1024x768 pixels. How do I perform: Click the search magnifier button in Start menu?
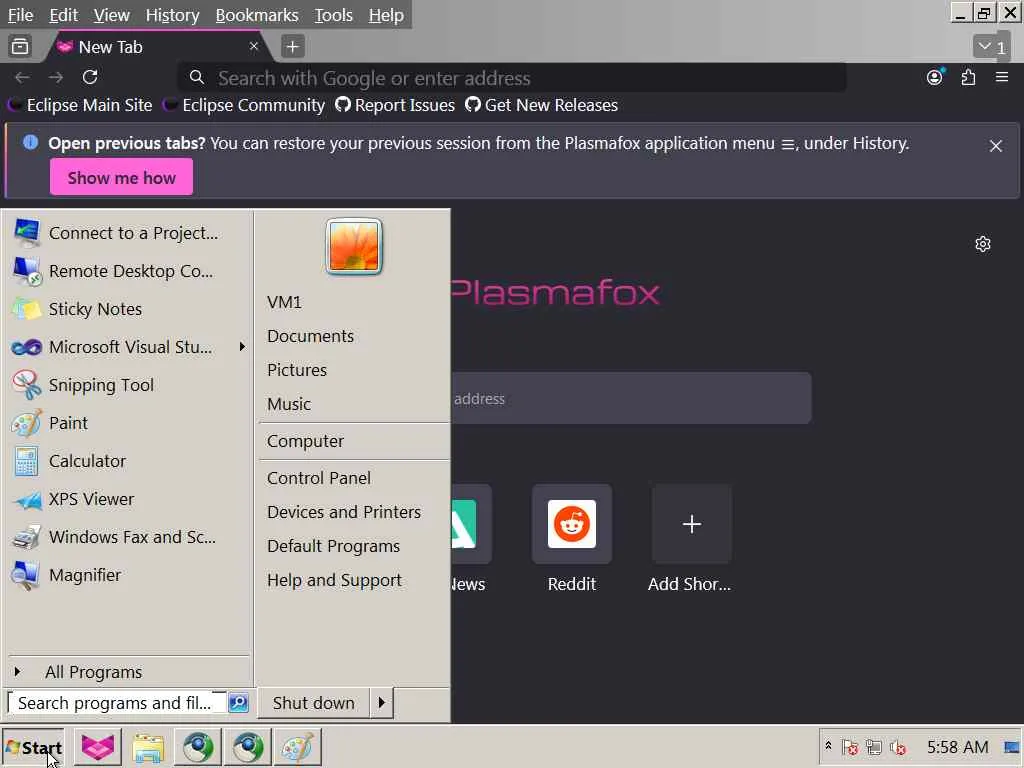coord(238,703)
